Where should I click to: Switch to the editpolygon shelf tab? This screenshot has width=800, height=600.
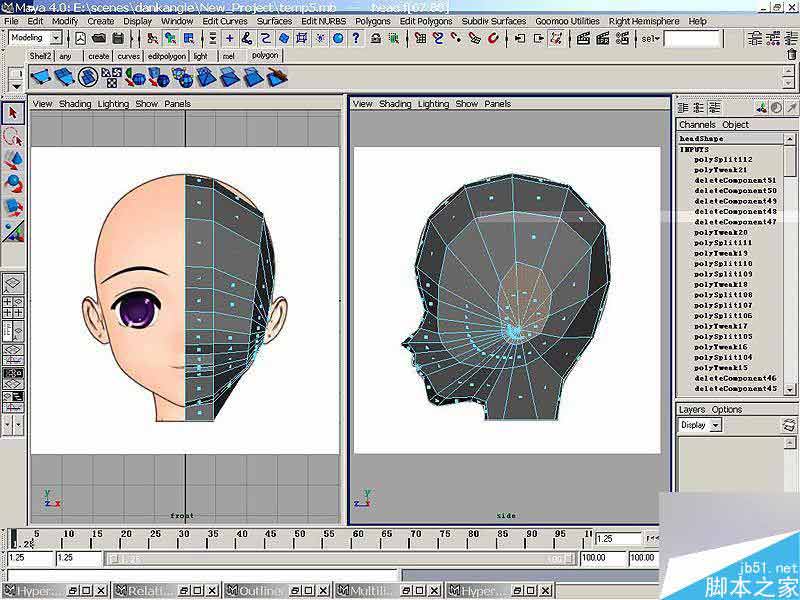(x=166, y=56)
